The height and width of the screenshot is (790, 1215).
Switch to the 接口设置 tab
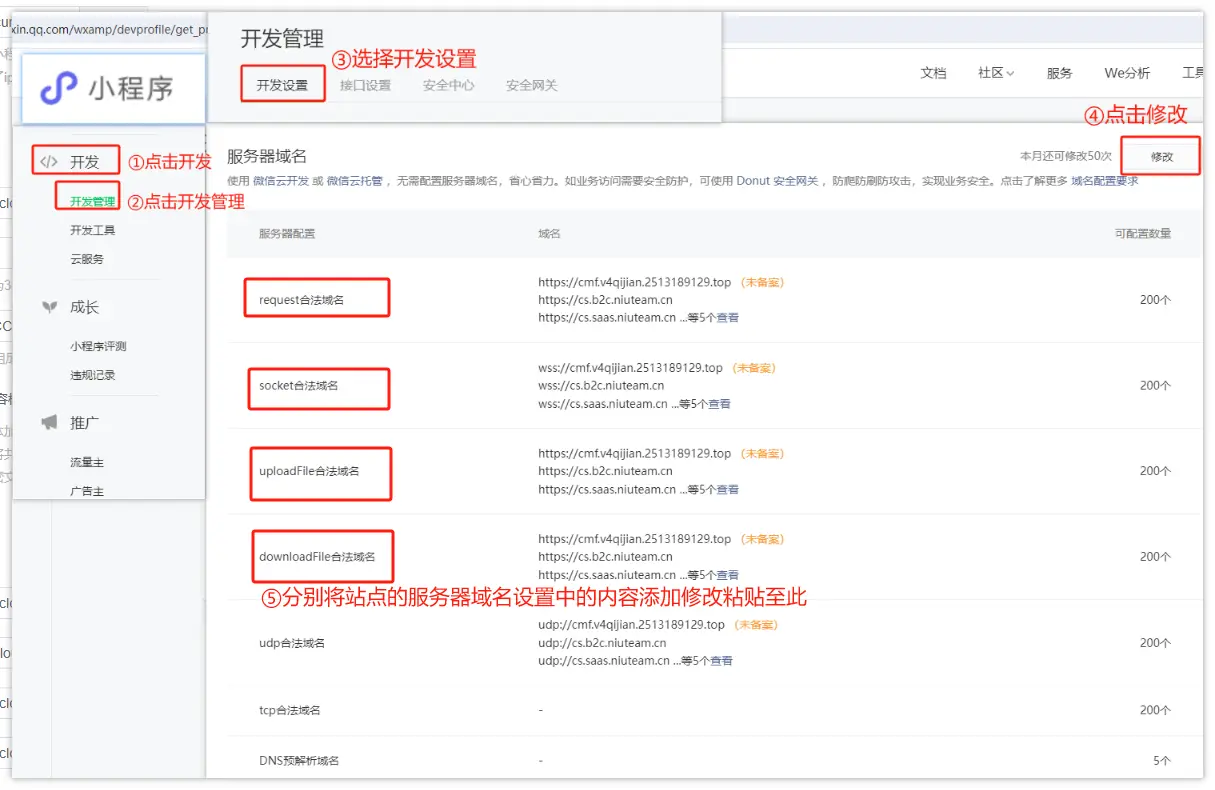[x=365, y=86]
